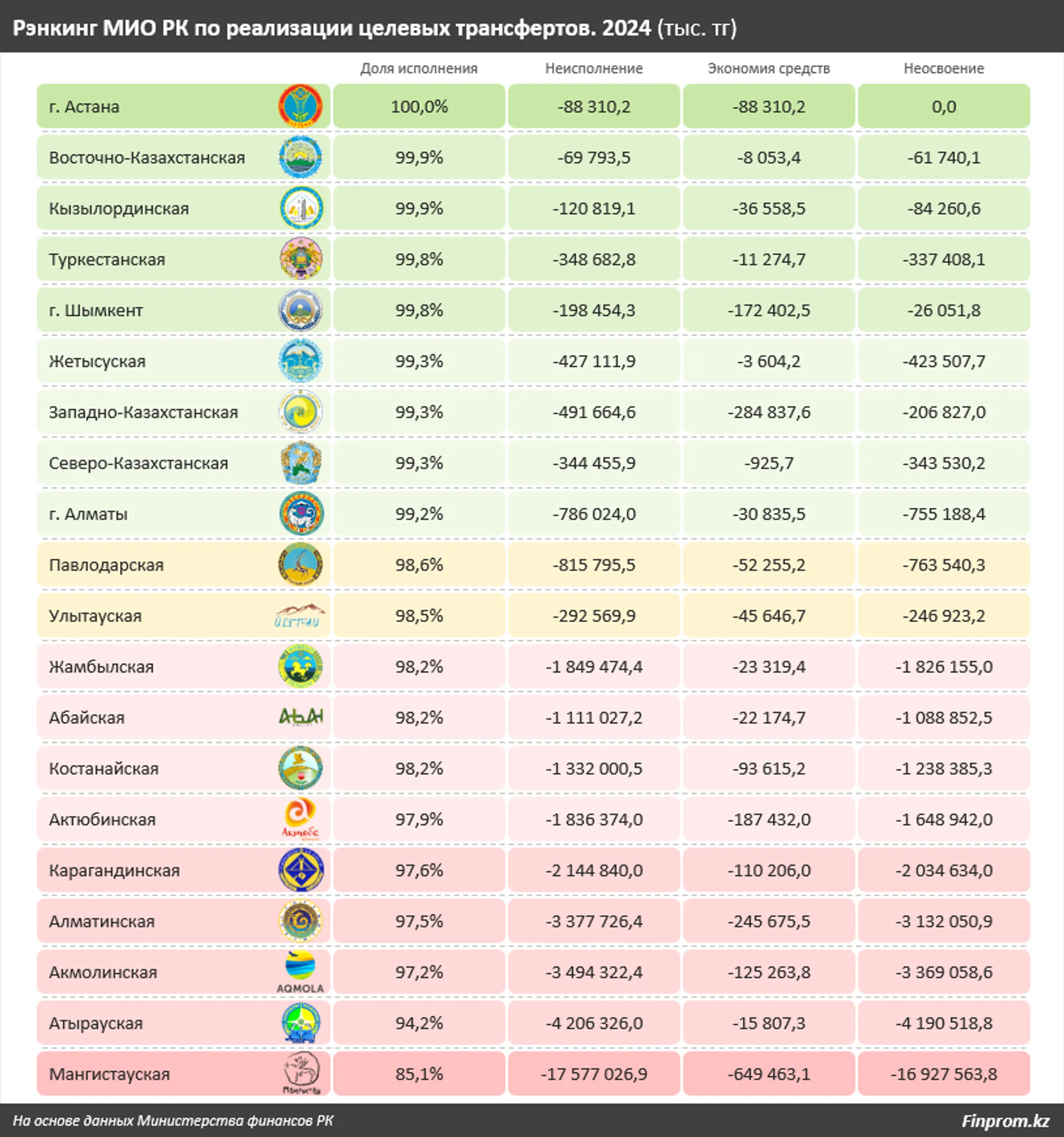Click the Astana city emblem icon
The height and width of the screenshot is (1137, 1064).
pyautogui.click(x=301, y=106)
